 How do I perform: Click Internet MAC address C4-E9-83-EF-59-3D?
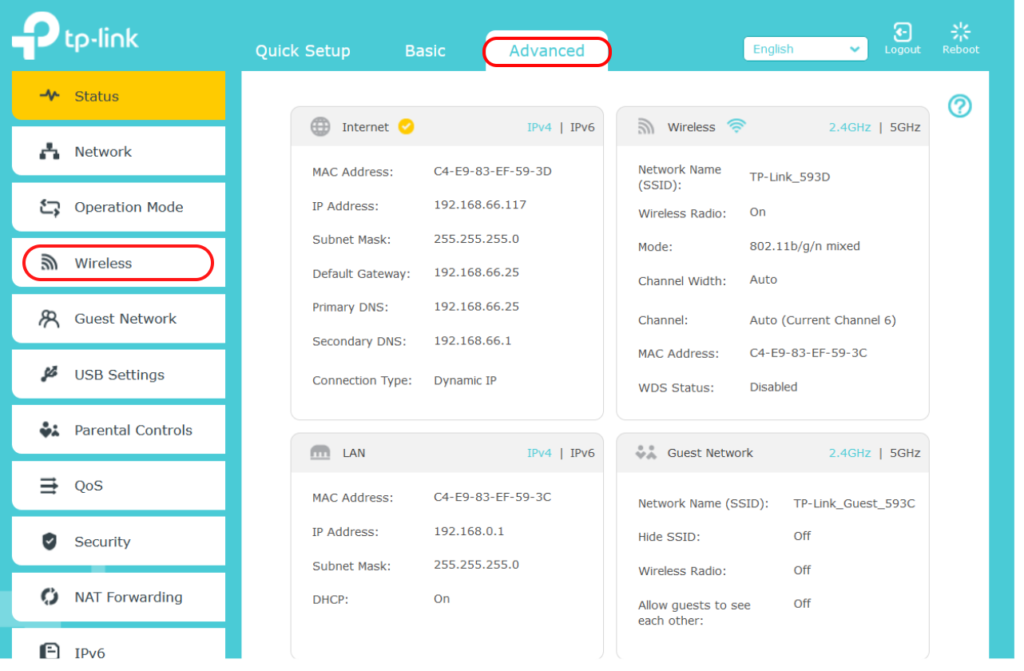492,171
